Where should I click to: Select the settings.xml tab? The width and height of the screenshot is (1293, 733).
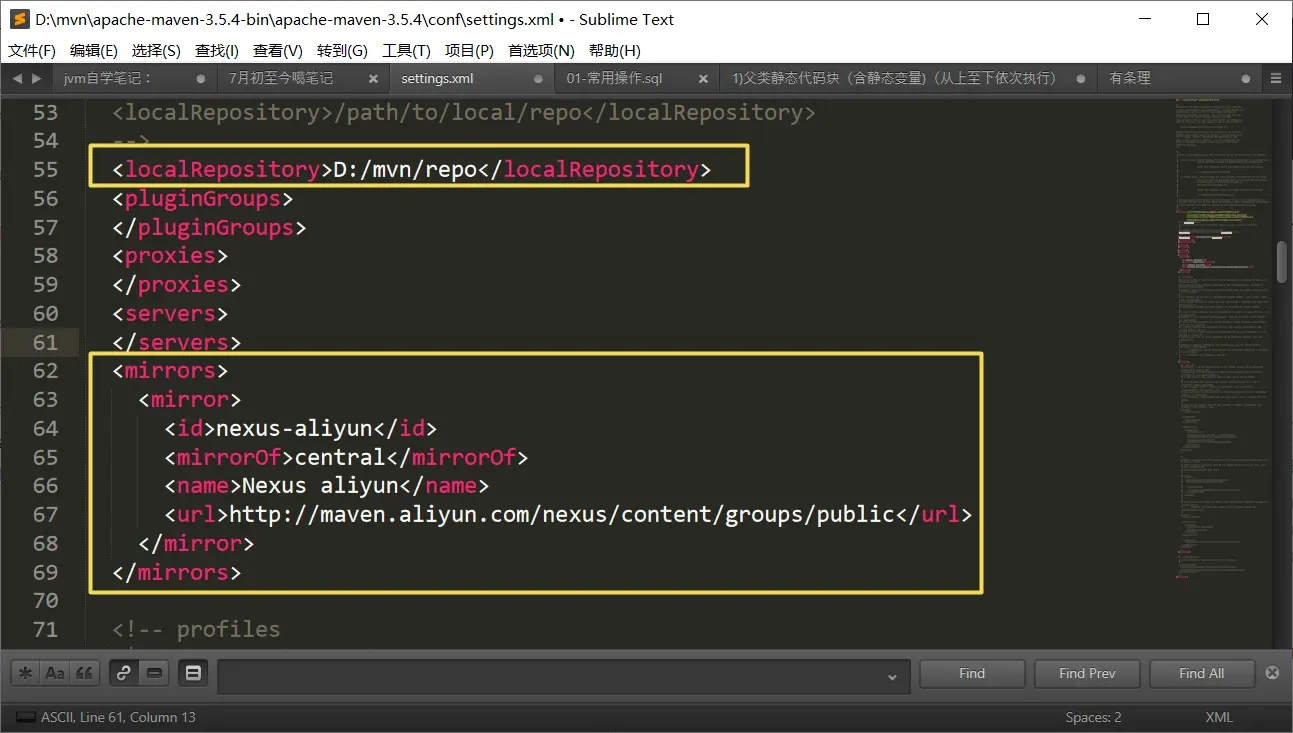pyautogui.click(x=470, y=78)
